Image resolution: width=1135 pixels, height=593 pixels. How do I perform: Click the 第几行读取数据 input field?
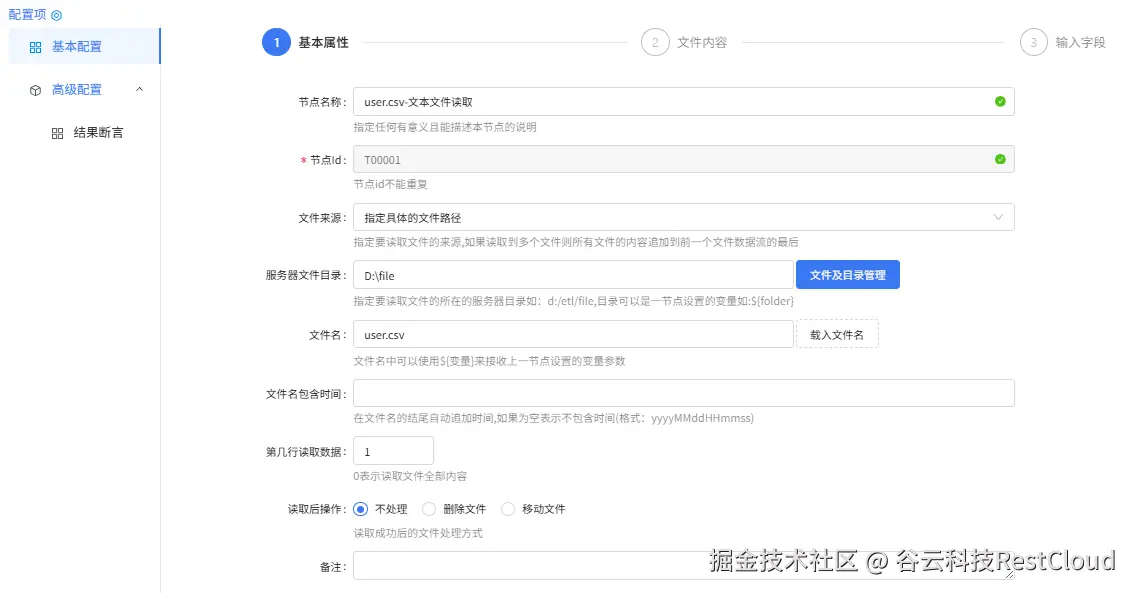tap(393, 450)
